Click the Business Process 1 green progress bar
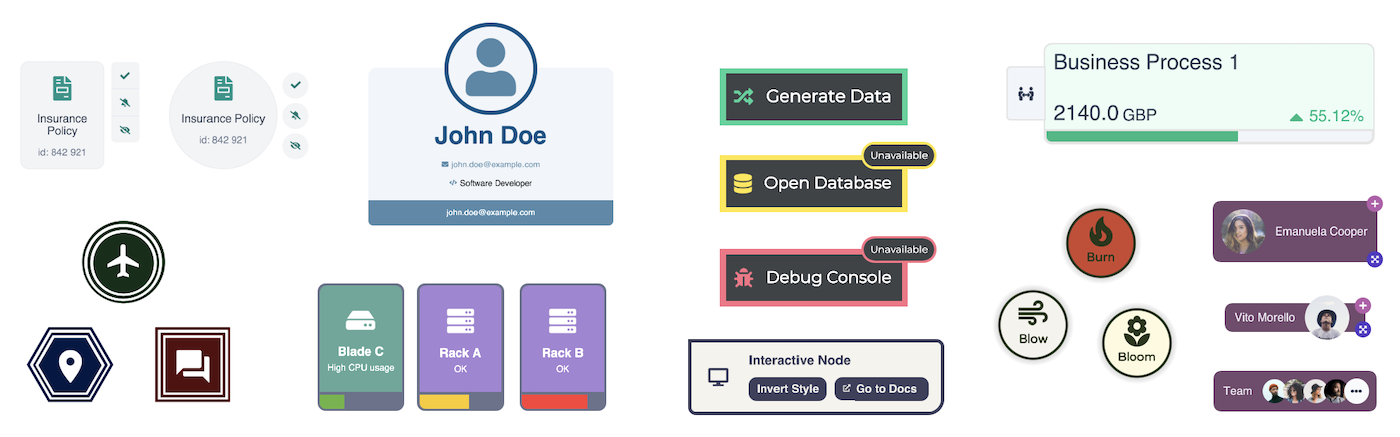1400x437 pixels. click(x=1142, y=136)
